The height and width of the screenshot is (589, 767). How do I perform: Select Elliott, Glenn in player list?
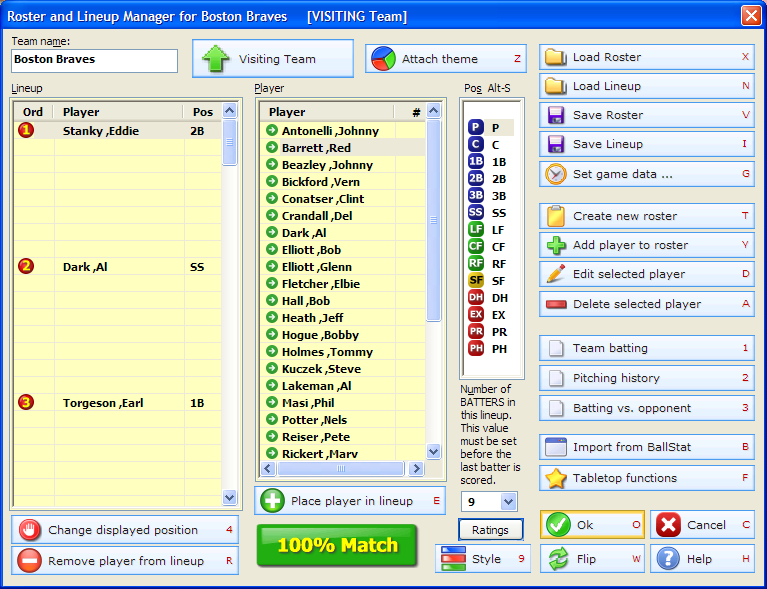(342, 267)
